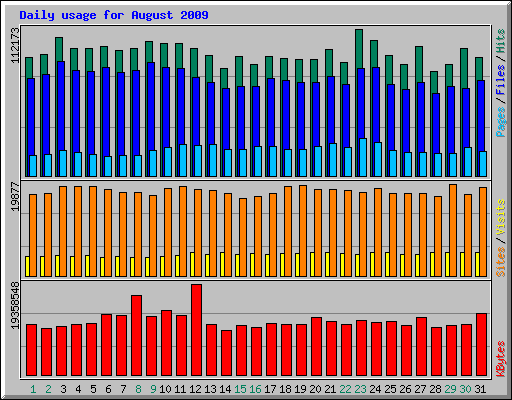Viewport: 512px width, 400px height.
Task: Click the green Hits bar top for day 14
Action: (x=224, y=78)
